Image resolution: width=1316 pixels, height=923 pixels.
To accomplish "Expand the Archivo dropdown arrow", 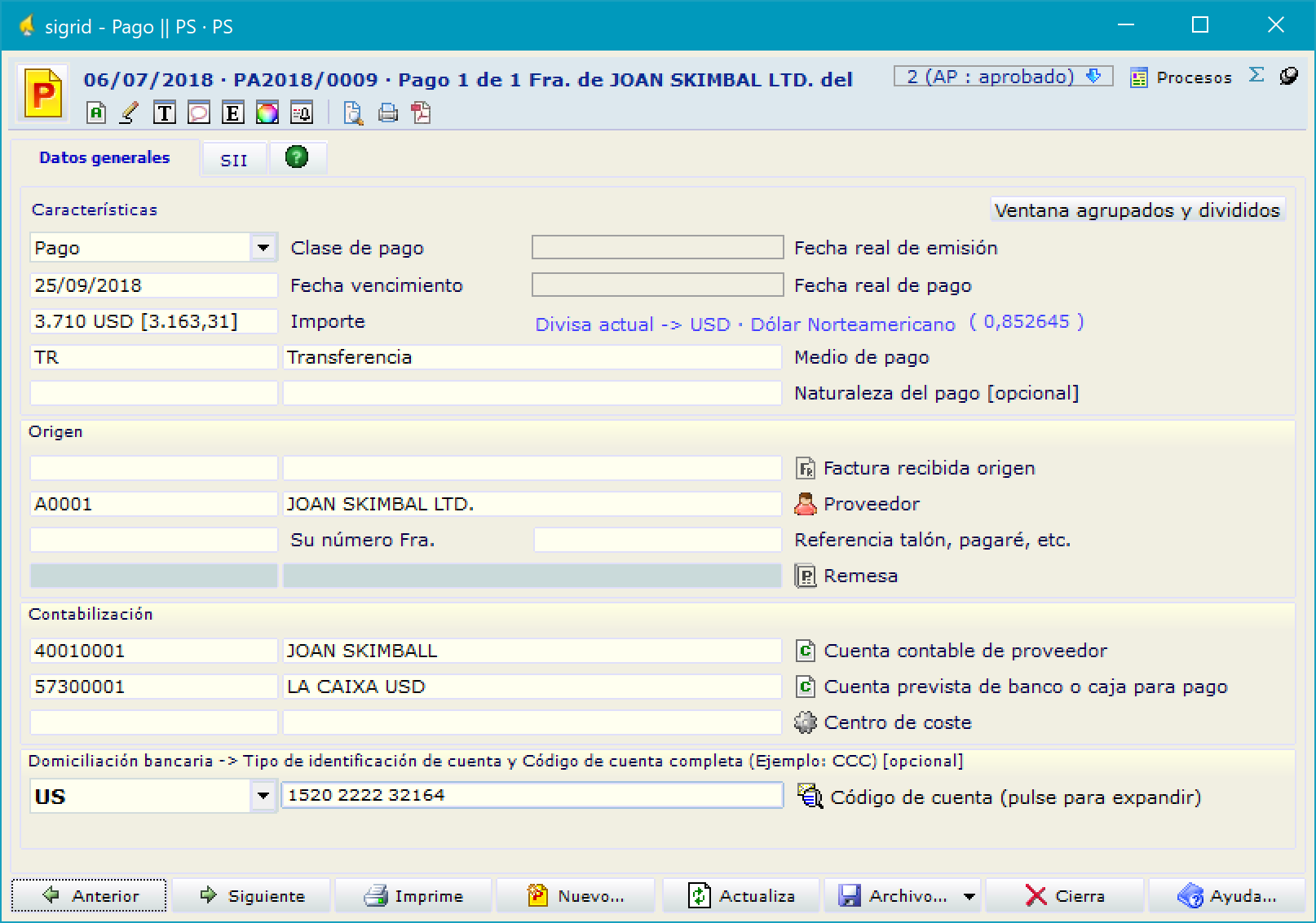I will pyautogui.click(x=969, y=896).
